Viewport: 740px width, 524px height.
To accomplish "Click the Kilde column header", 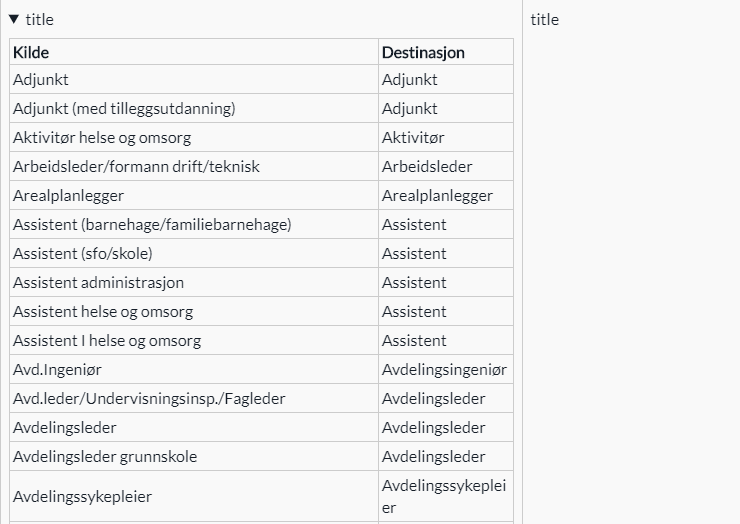I will (31, 52).
